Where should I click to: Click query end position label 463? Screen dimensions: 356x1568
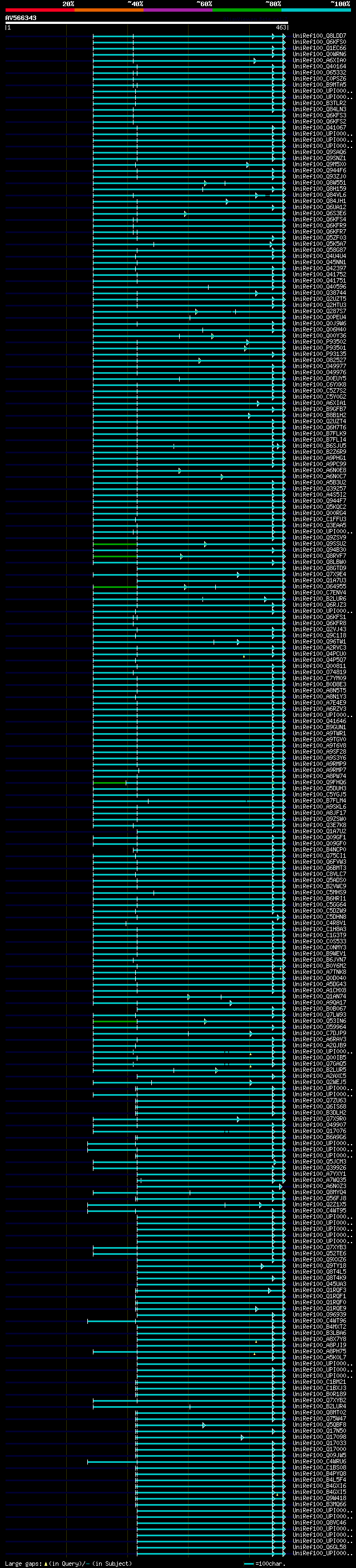click(x=280, y=27)
